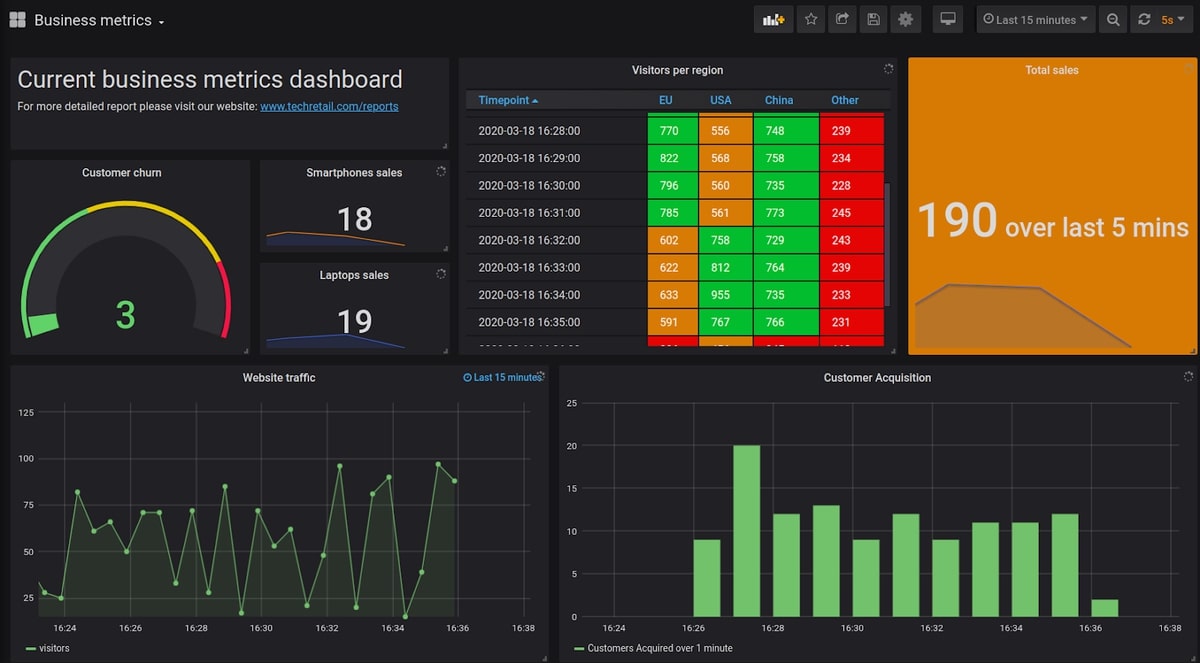1200x663 pixels.
Task: Open the share dashboard icon
Action: click(842, 19)
